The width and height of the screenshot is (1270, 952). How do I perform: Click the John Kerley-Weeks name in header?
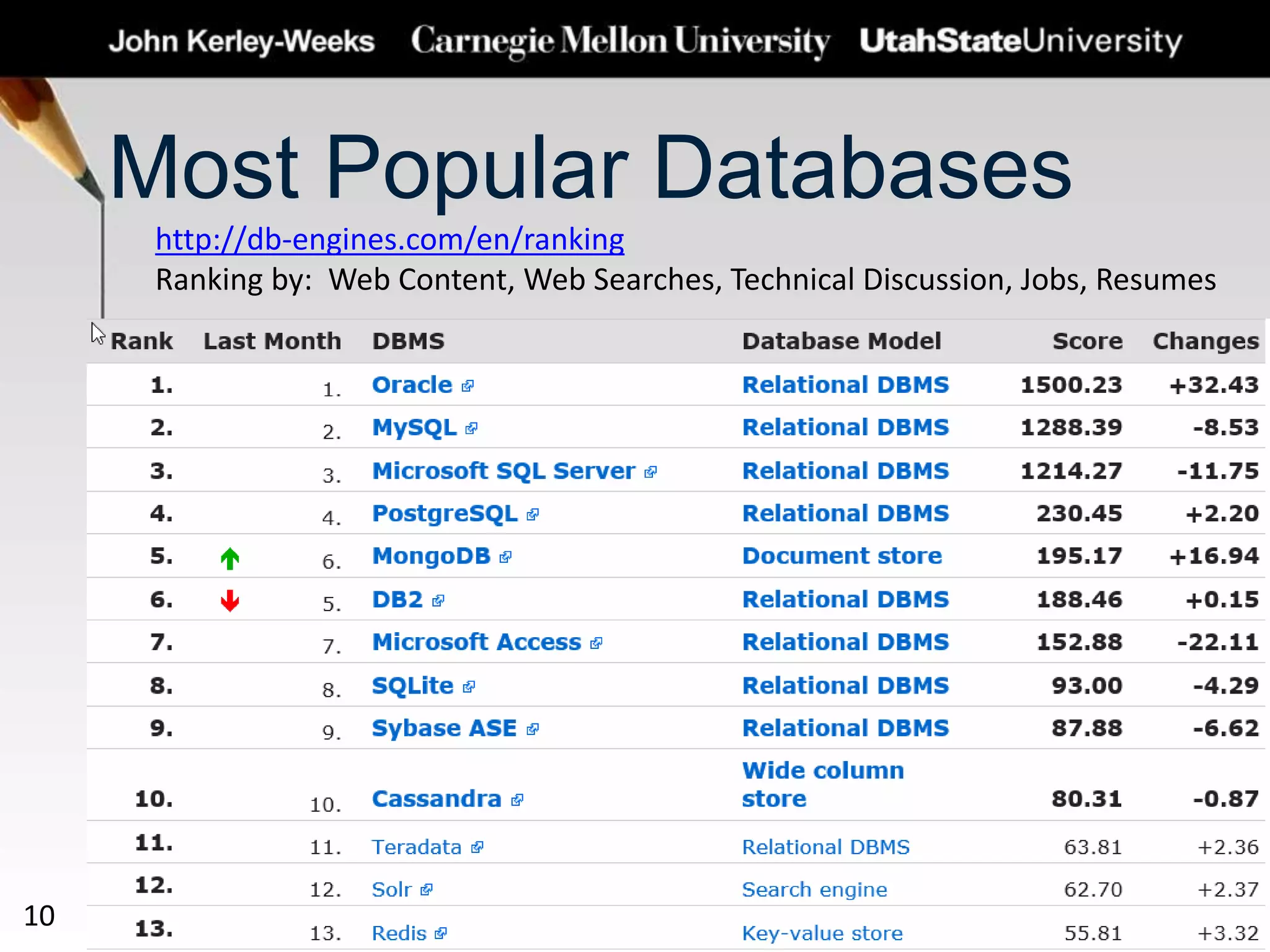pyautogui.click(x=242, y=42)
